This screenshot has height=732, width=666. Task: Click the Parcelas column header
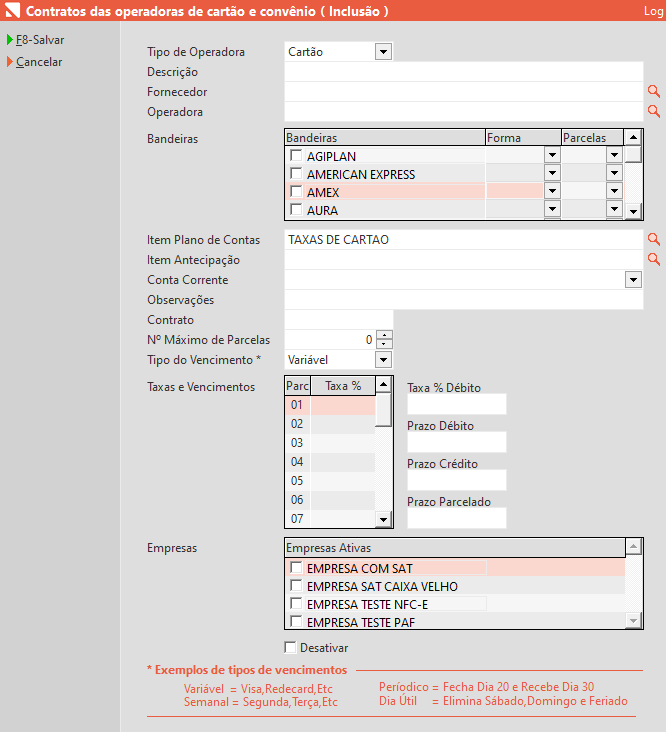point(592,138)
